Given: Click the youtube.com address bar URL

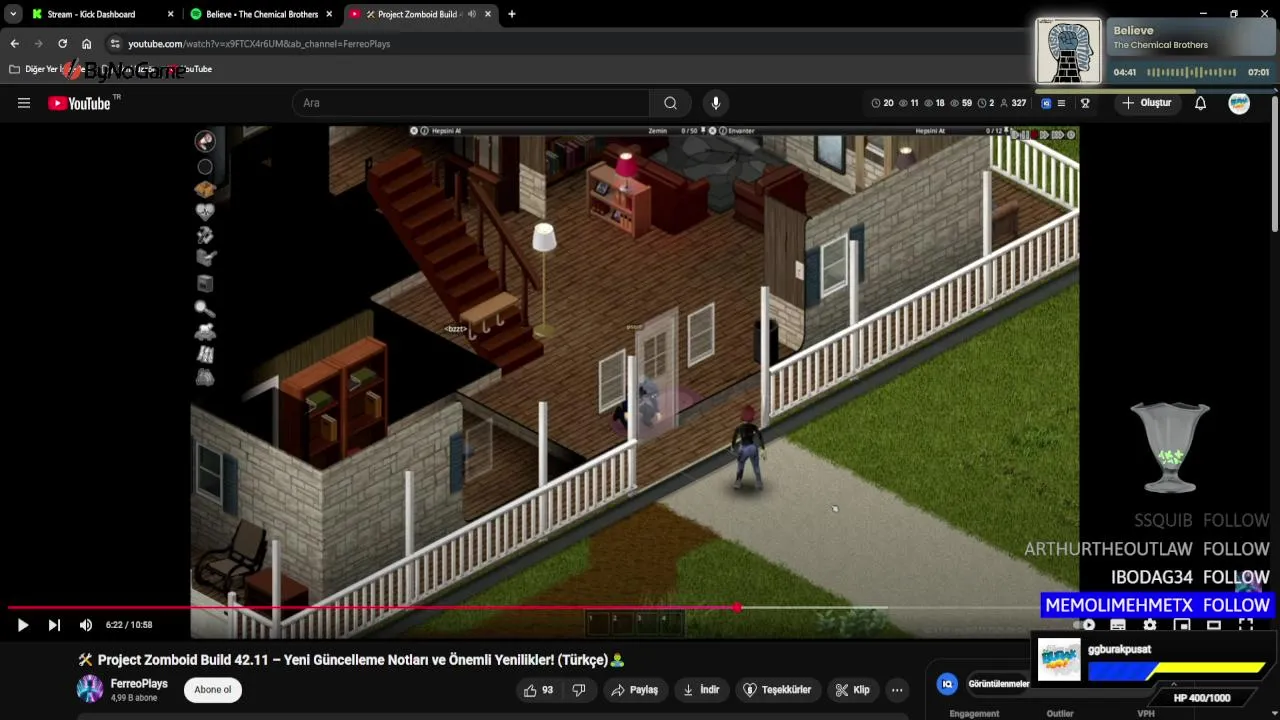Looking at the screenshot, I should 259,44.
